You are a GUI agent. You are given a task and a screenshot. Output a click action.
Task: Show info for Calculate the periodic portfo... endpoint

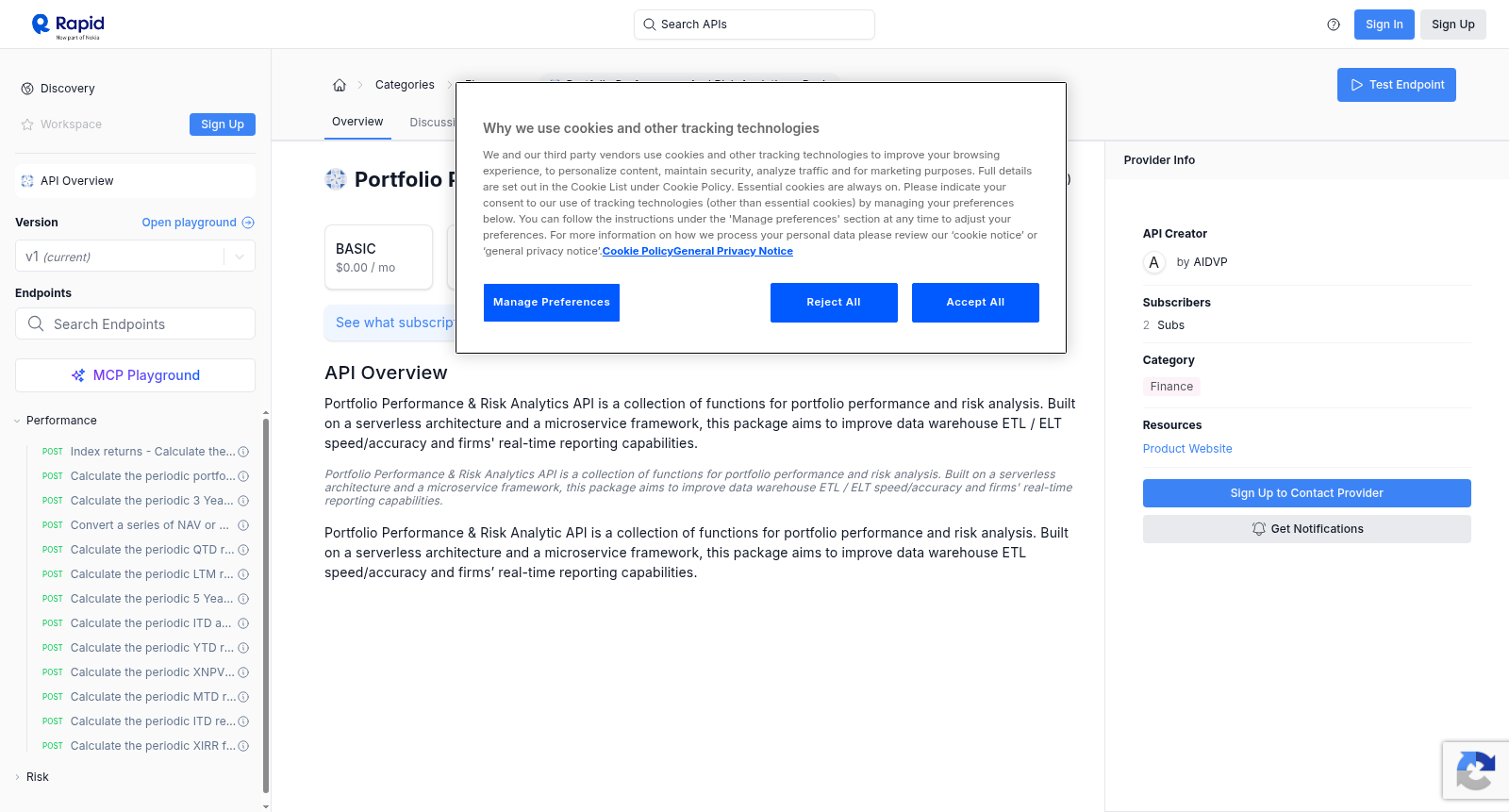click(243, 476)
